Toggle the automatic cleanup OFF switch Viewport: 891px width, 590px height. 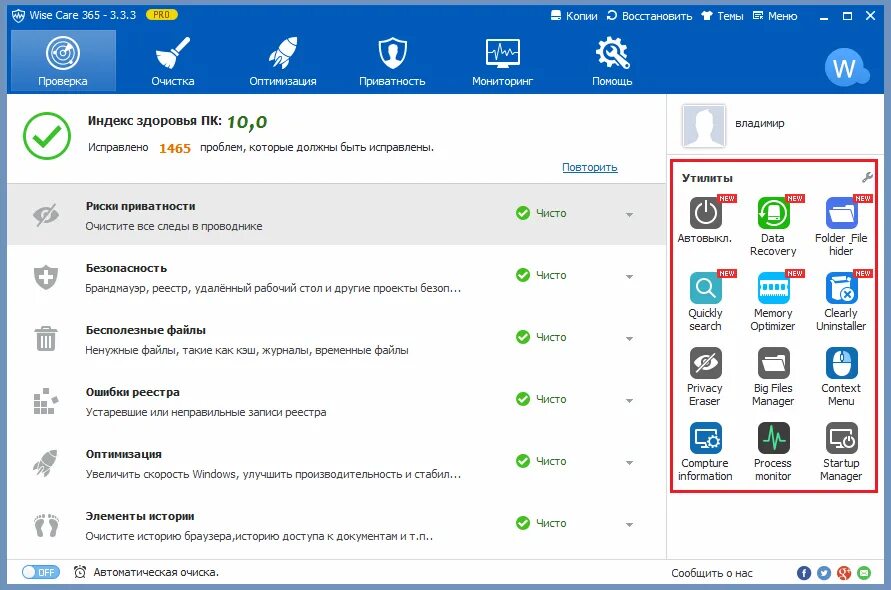(40, 572)
